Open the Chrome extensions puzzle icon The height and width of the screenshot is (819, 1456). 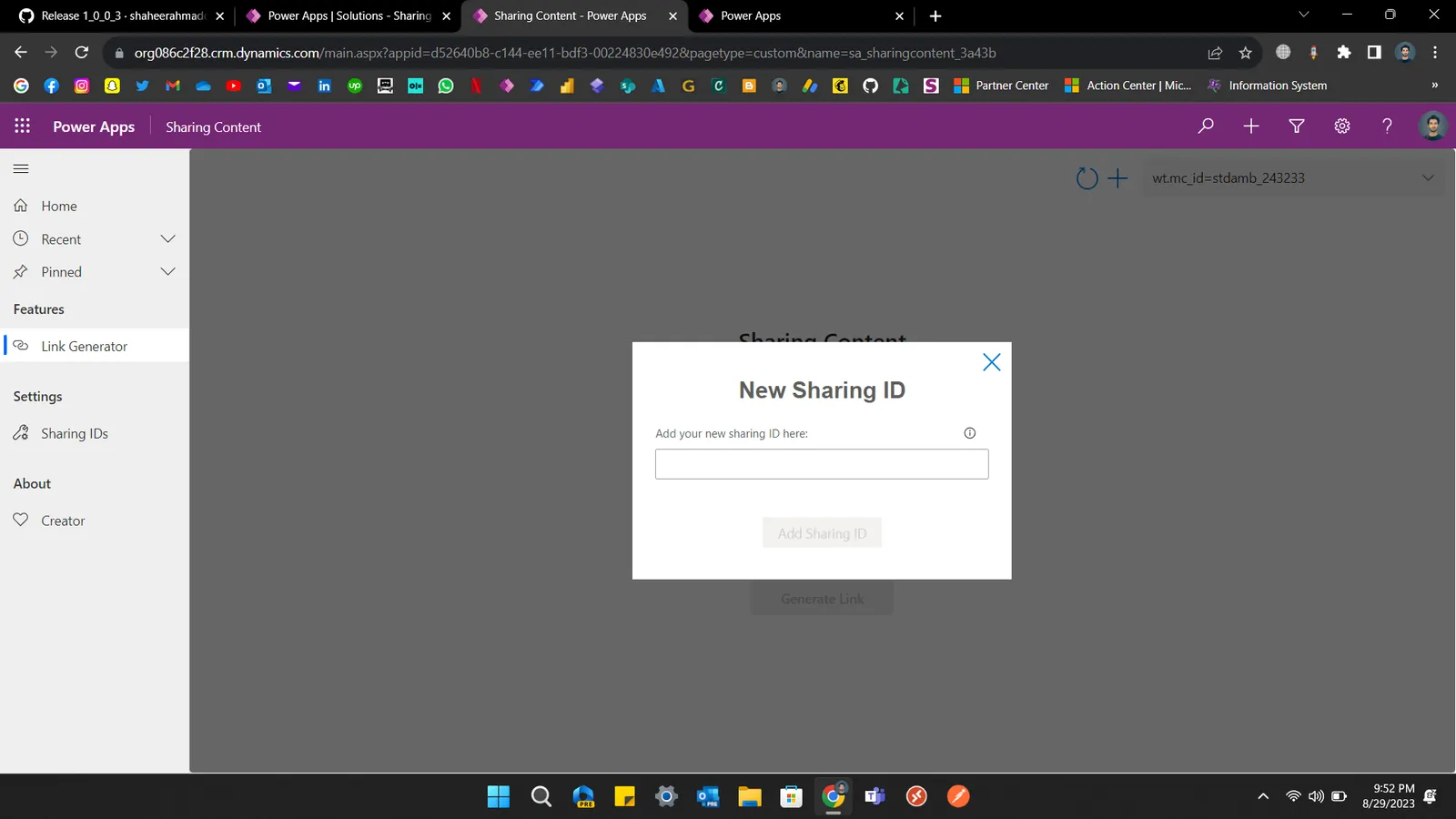1344,53
